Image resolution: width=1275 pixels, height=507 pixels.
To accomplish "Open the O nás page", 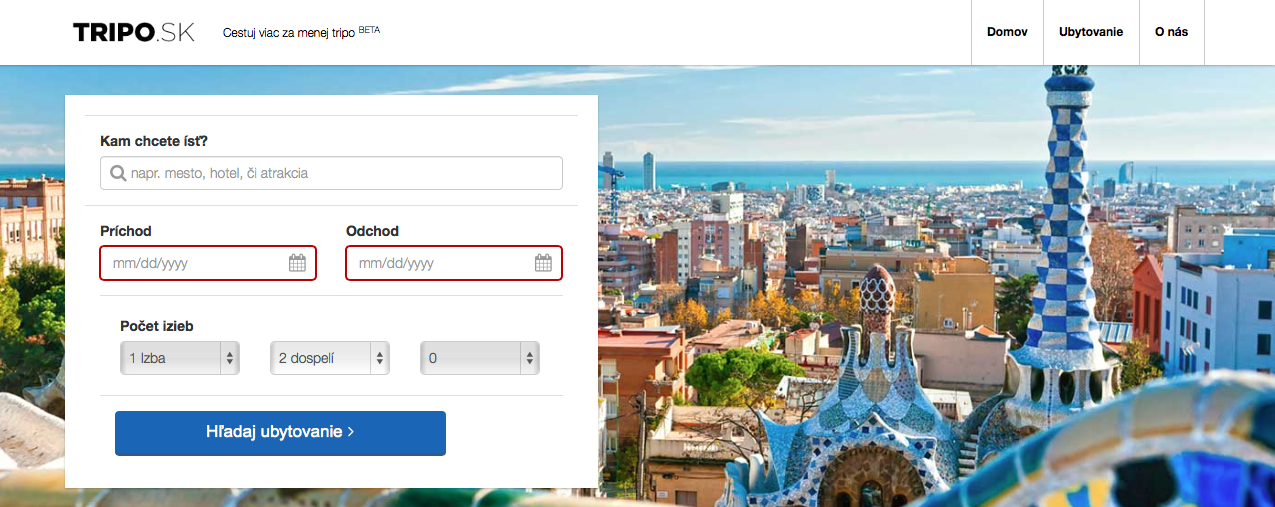I will point(1171,32).
